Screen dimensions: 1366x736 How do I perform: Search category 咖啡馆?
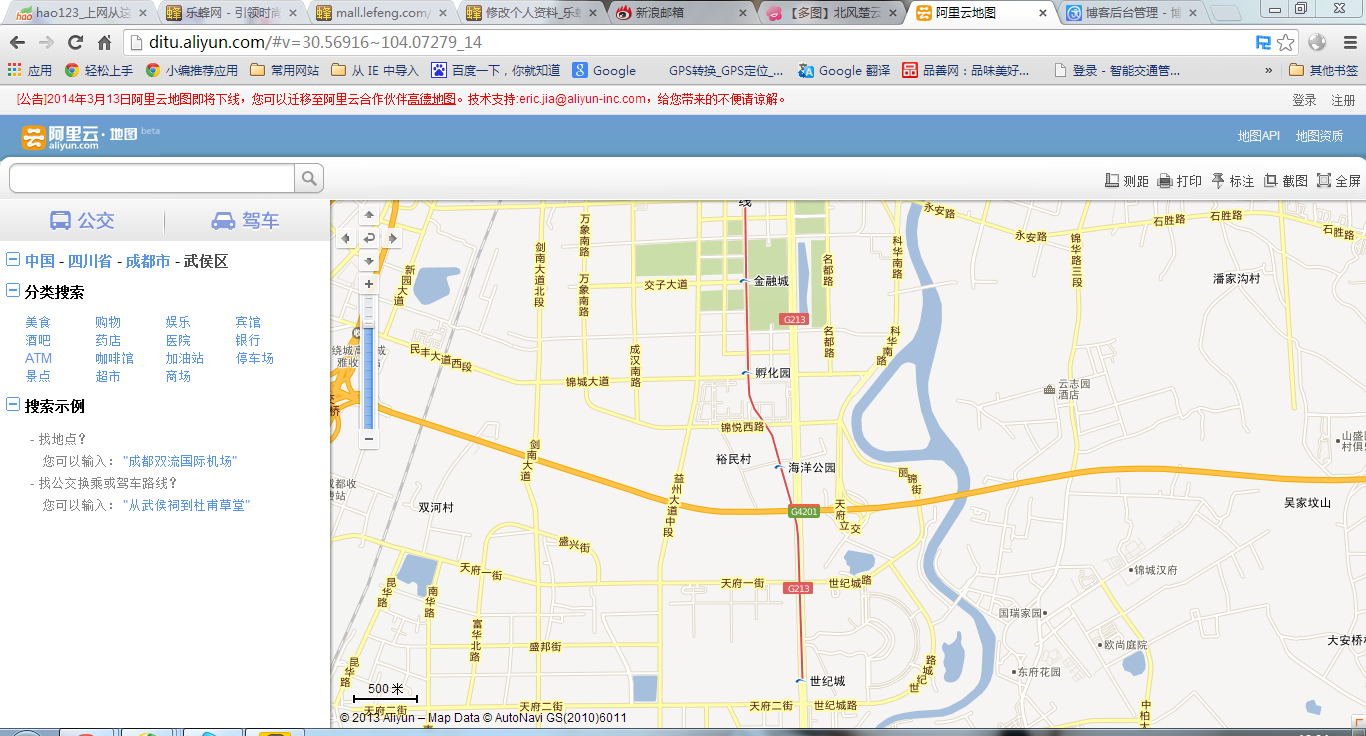pyautogui.click(x=115, y=358)
